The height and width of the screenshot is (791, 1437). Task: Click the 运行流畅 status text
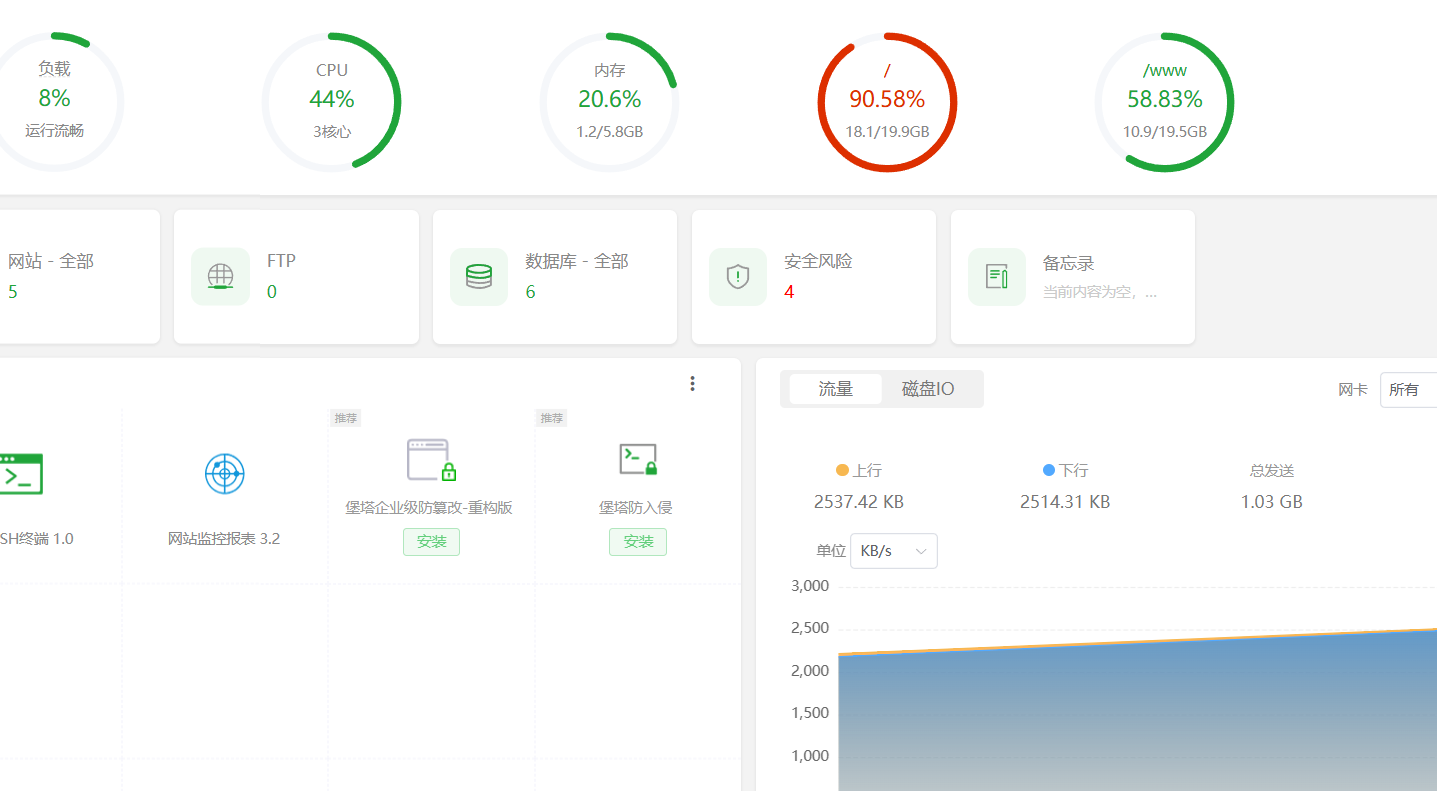pyautogui.click(x=55, y=131)
